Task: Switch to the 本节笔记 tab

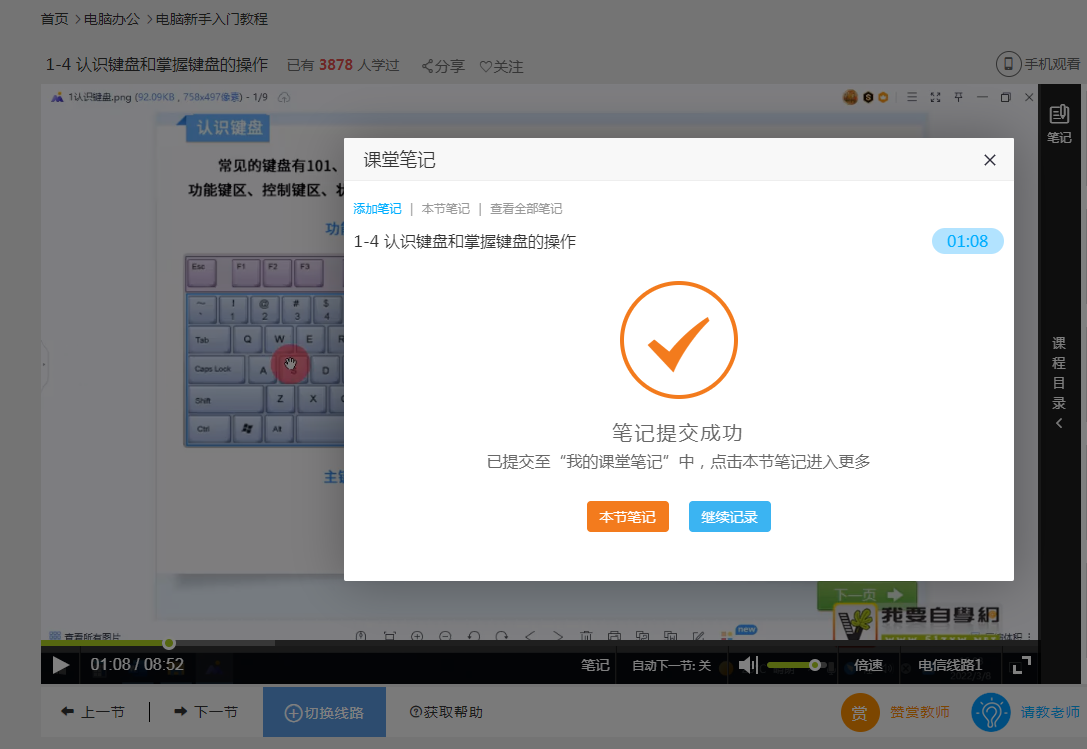Action: tap(445, 209)
